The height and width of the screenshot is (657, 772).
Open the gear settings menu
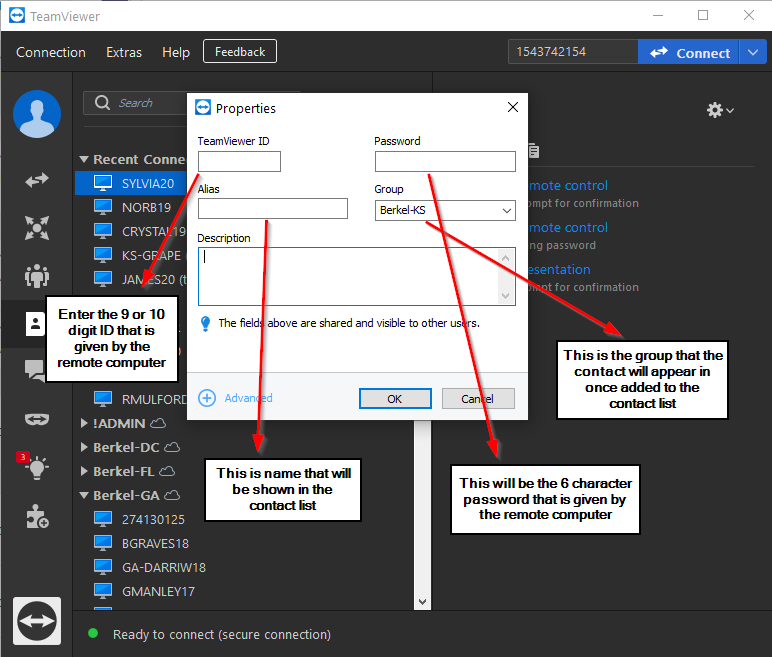pyautogui.click(x=720, y=110)
